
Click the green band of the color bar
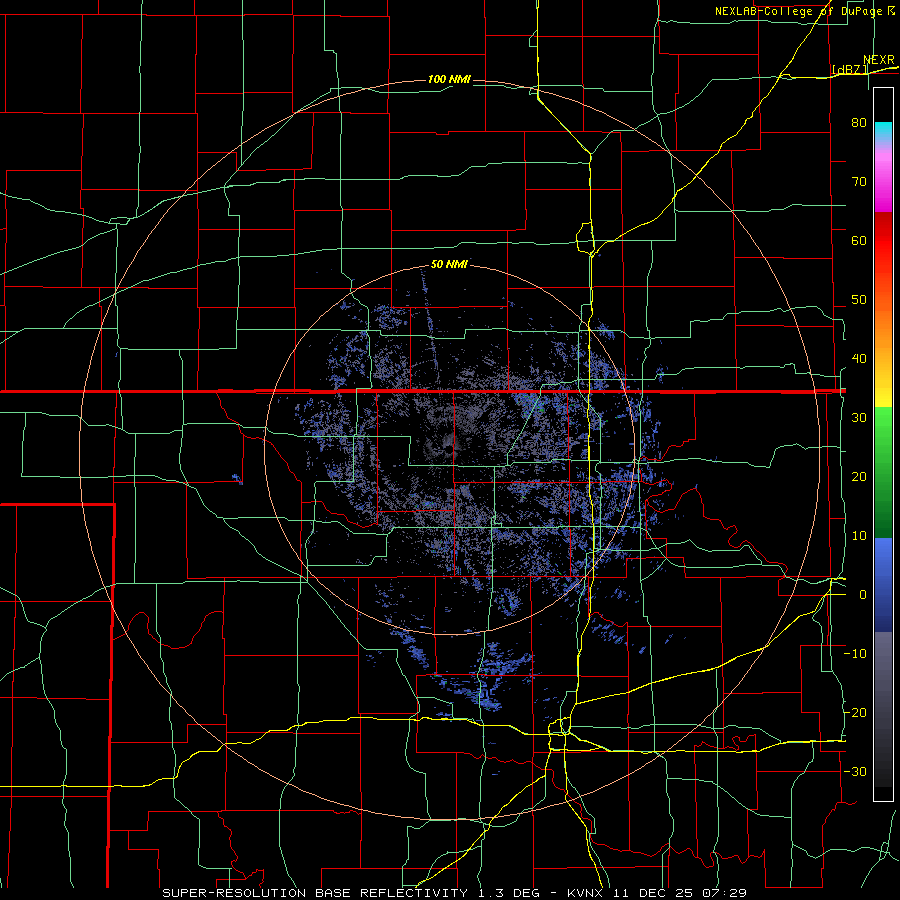pos(883,472)
